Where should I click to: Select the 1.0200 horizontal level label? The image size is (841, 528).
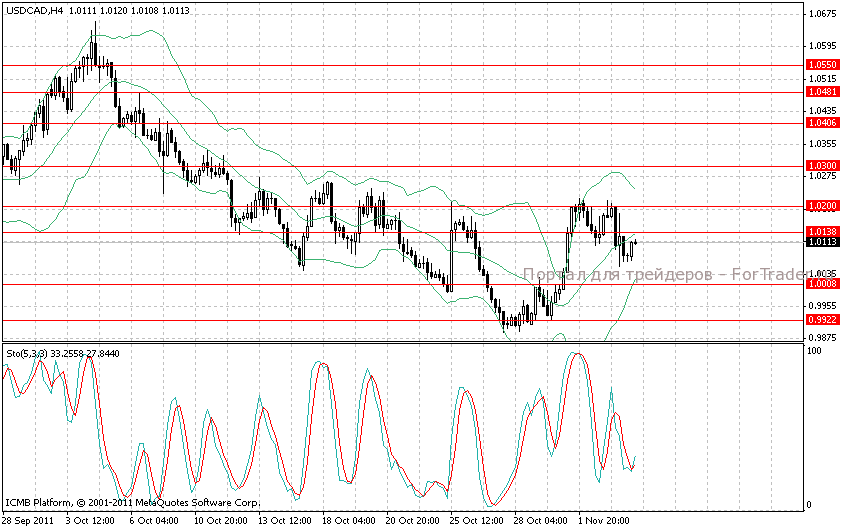822,206
